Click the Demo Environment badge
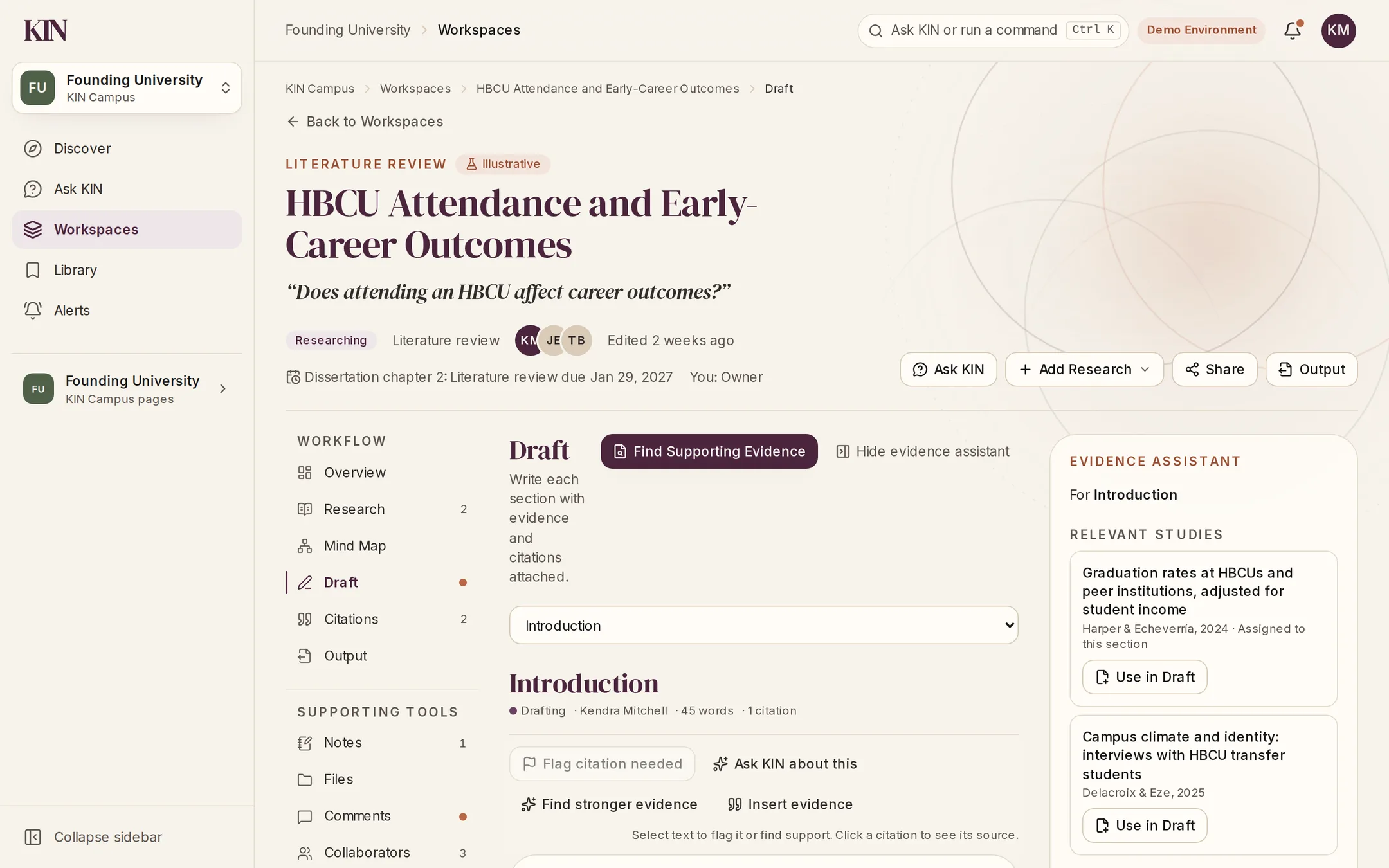Viewport: 1389px width, 868px height. click(x=1201, y=30)
